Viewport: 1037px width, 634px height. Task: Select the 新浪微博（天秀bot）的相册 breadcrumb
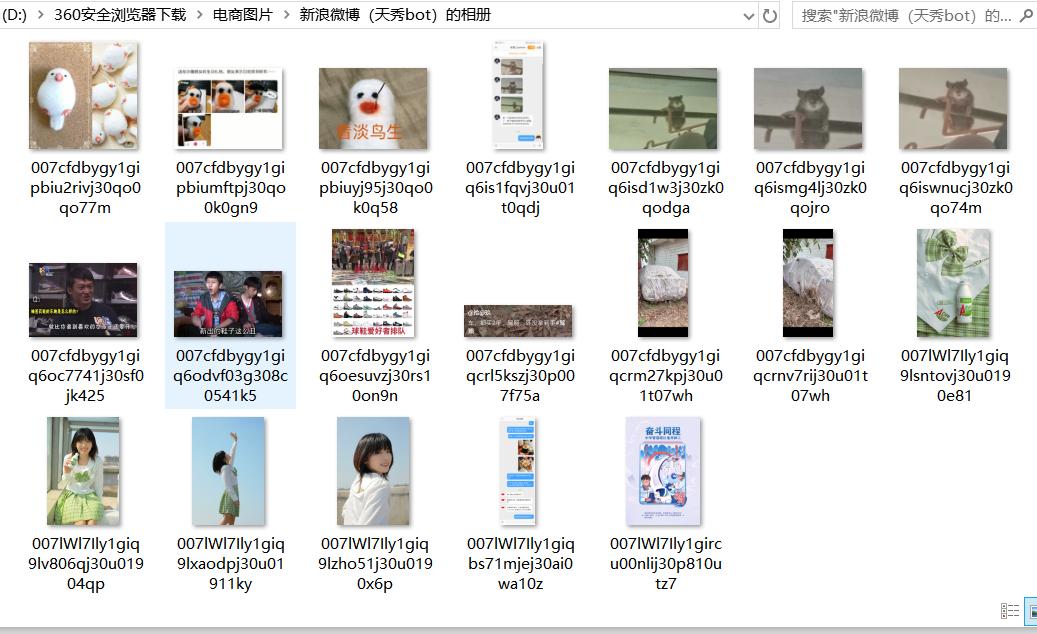click(x=395, y=15)
